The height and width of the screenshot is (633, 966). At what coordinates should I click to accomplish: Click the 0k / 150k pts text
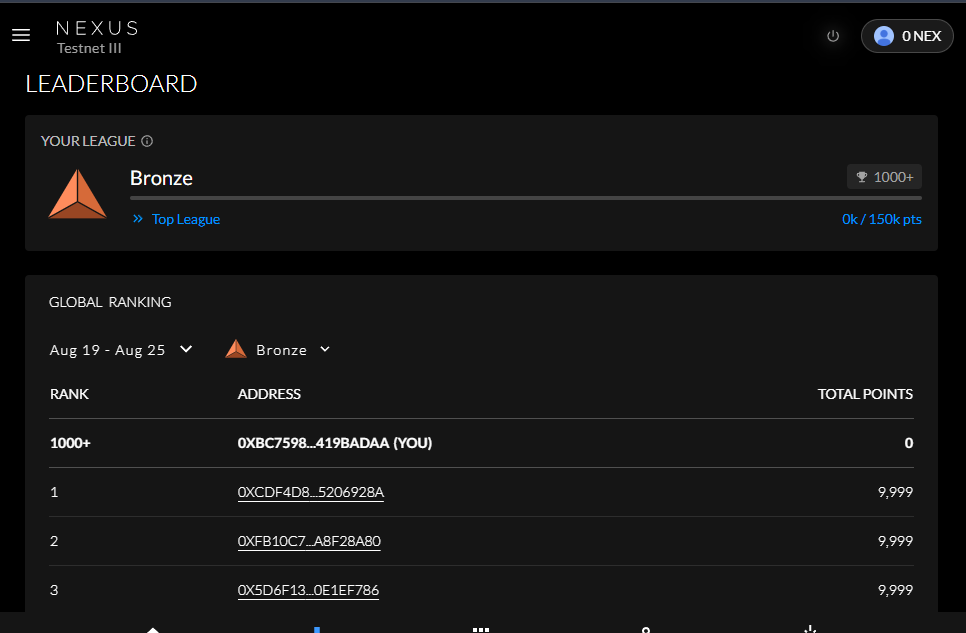click(x=882, y=219)
